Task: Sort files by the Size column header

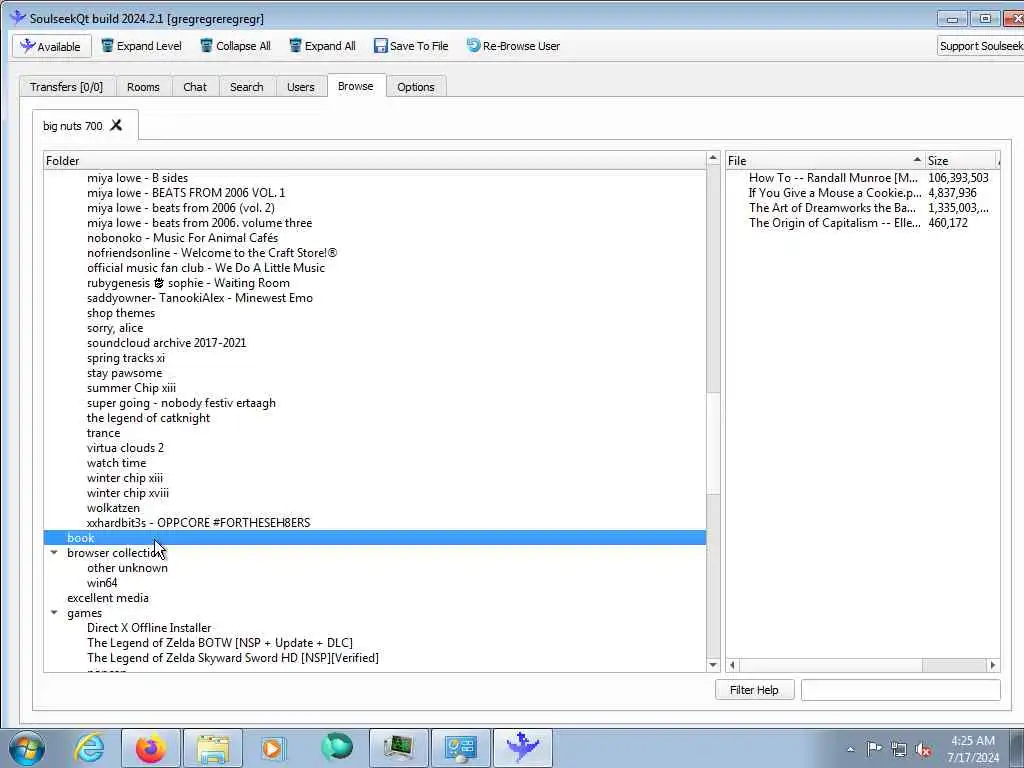Action: pos(961,161)
